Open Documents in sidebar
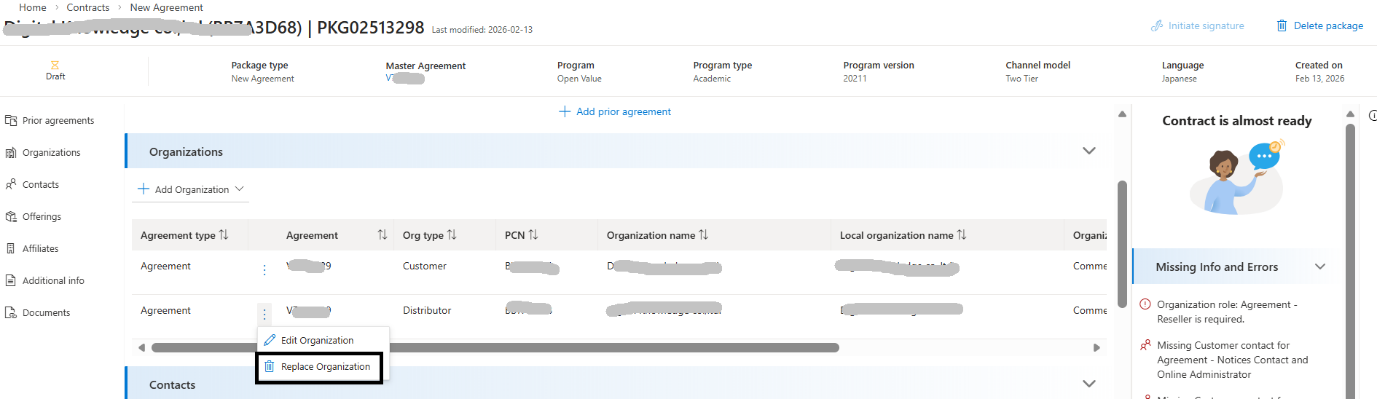This screenshot has width=1377, height=399. point(38,312)
